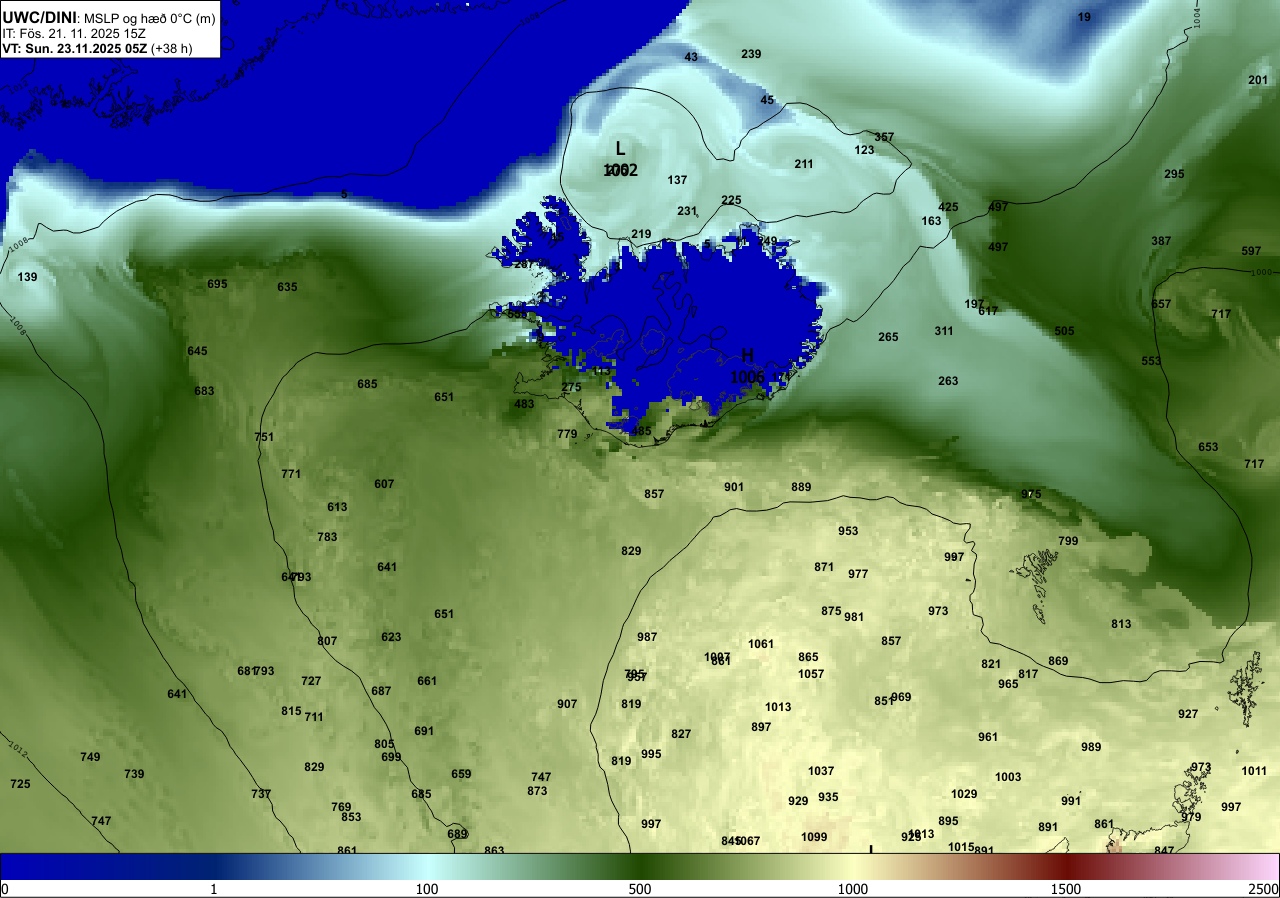This screenshot has height=898, width=1280.
Task: Click the height value 907
Action: point(567,704)
